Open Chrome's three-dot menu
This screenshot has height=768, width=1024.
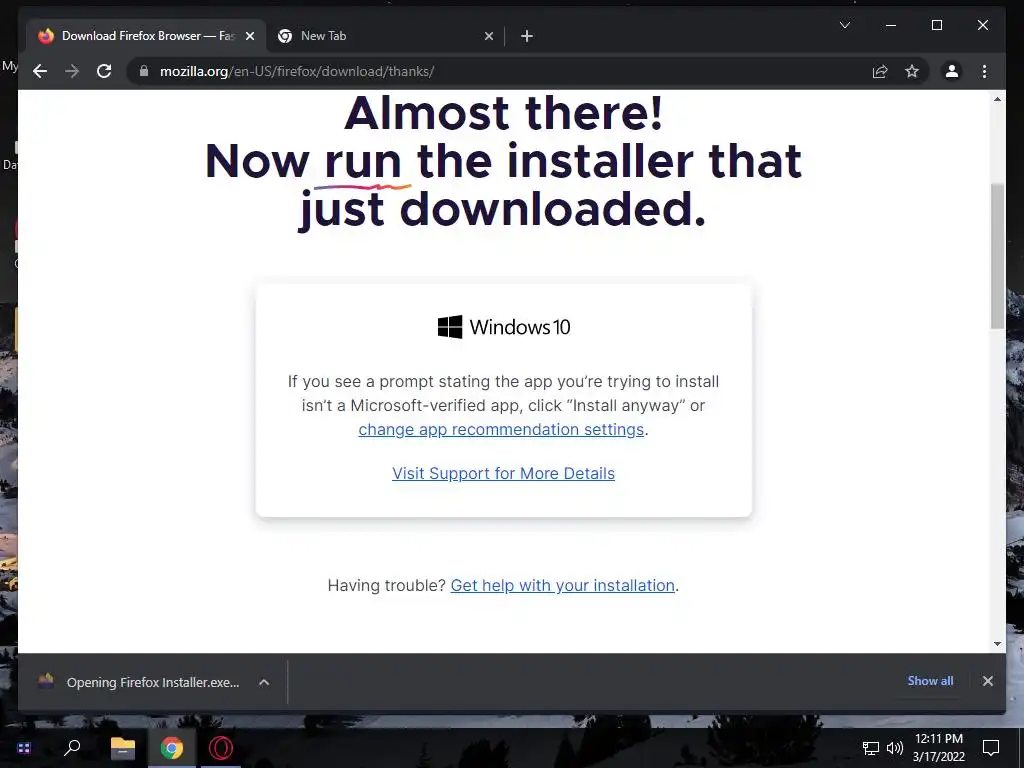coord(984,71)
